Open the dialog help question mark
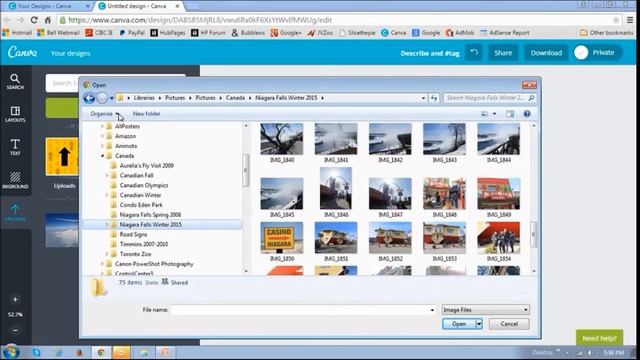The height and width of the screenshot is (360, 640). tap(527, 114)
